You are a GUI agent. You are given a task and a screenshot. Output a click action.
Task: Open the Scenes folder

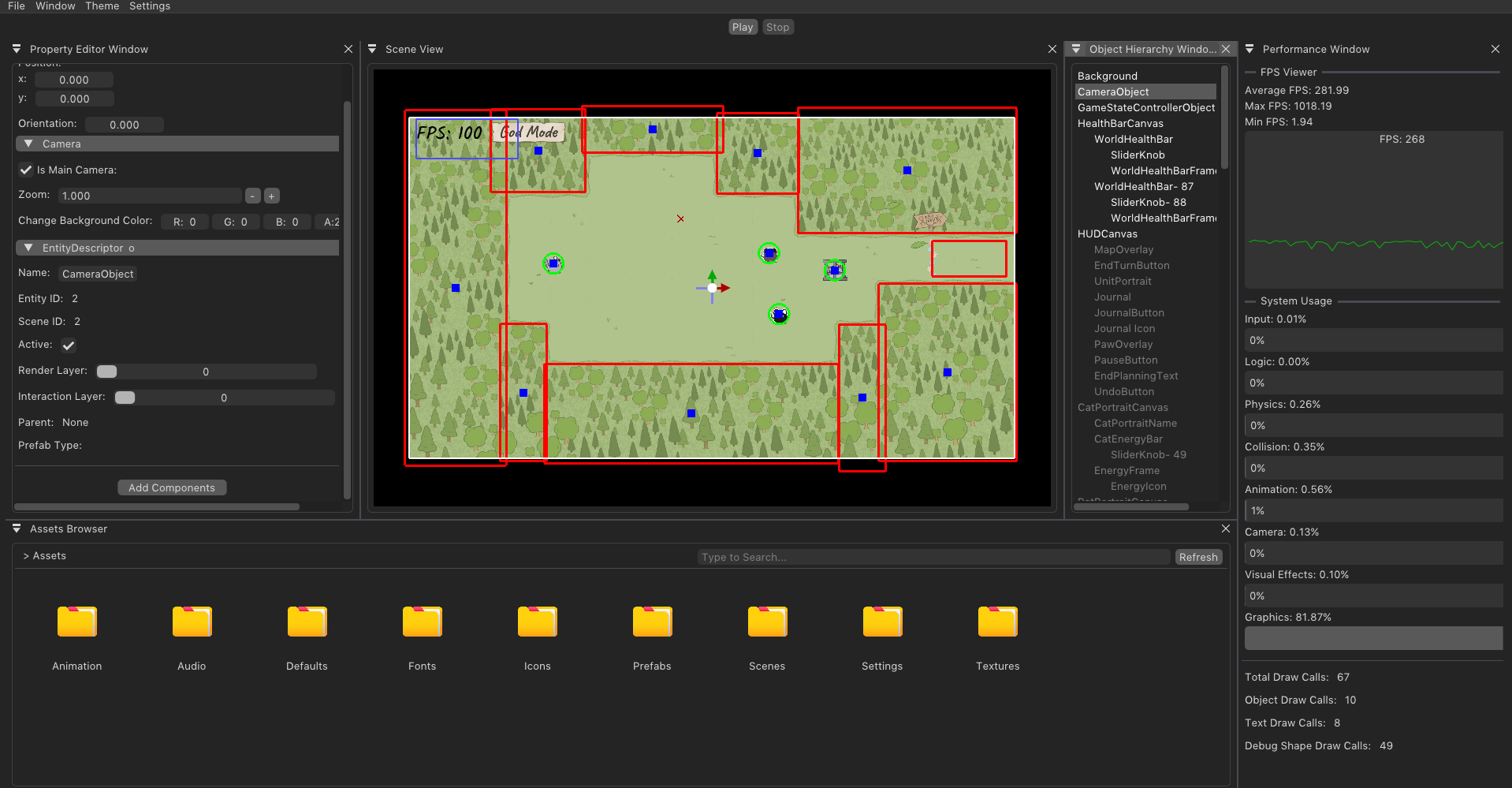coord(766,622)
